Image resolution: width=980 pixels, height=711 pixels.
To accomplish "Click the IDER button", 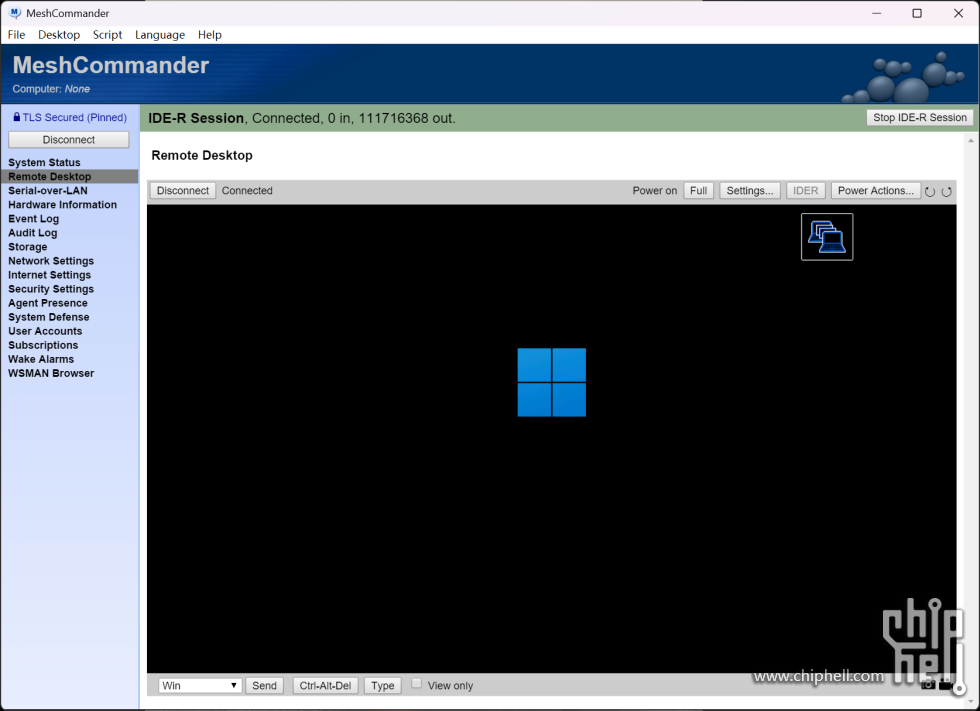I will [x=806, y=191].
